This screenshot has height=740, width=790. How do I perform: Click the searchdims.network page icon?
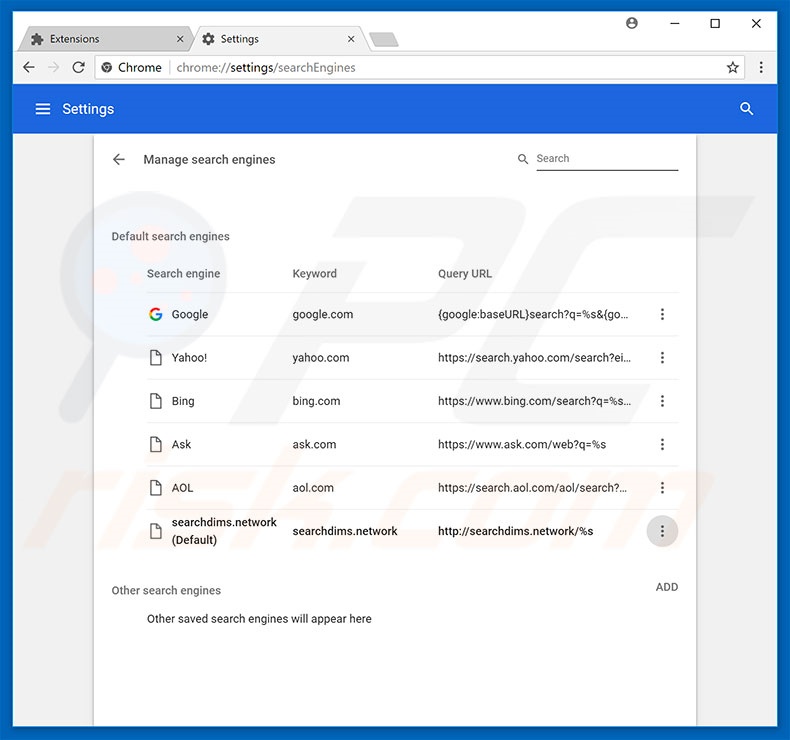coord(156,531)
